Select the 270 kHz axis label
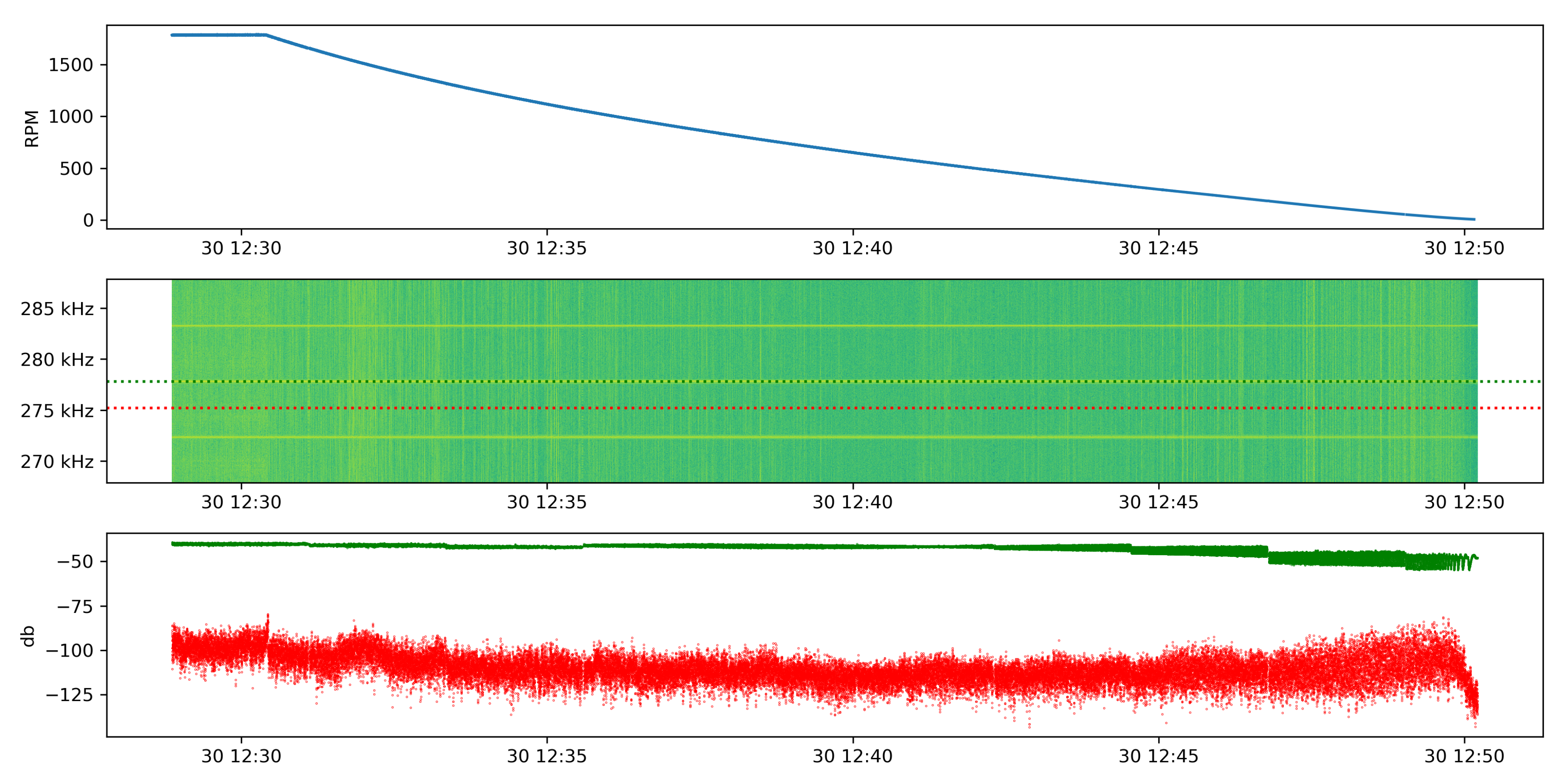1568x783 pixels. (x=57, y=462)
